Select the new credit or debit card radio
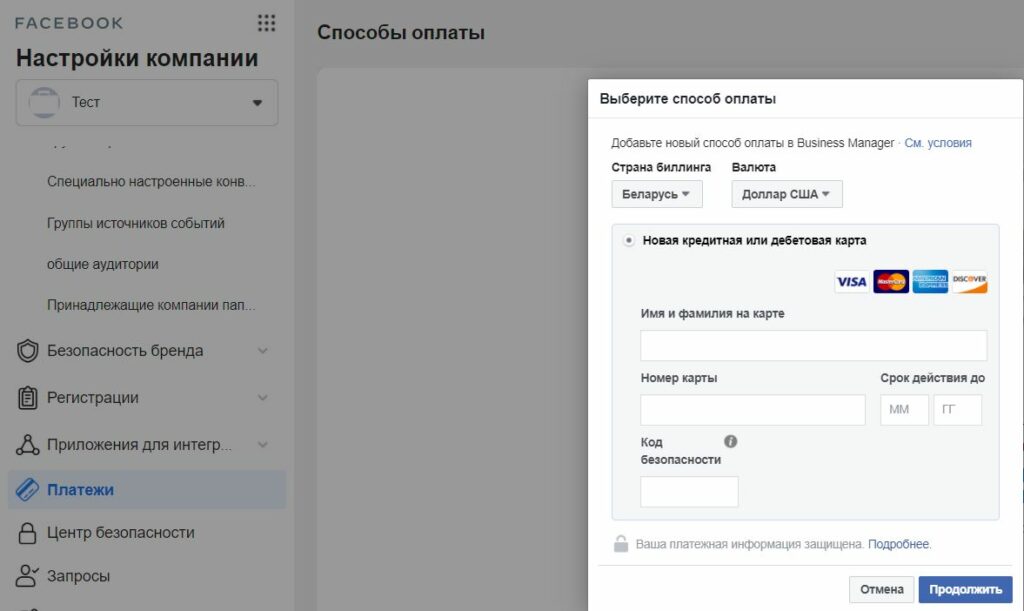Screen dimensions: 1024x611 coord(628,240)
